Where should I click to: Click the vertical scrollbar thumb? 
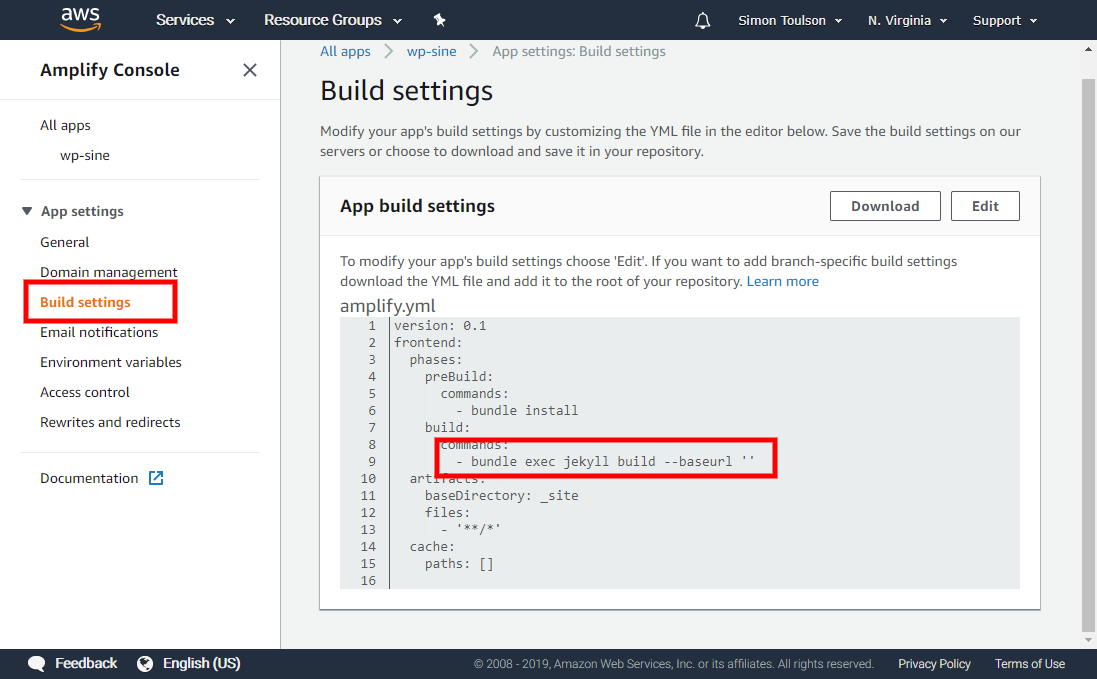coord(1088,355)
